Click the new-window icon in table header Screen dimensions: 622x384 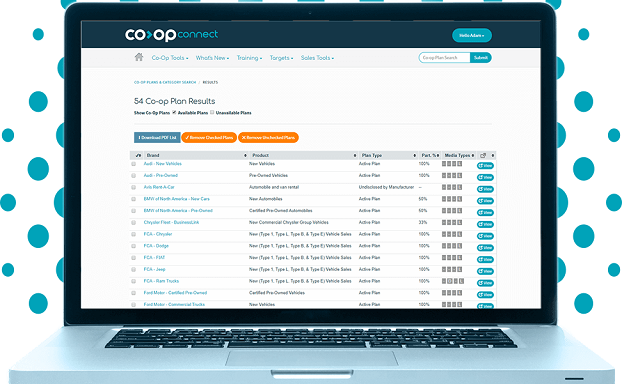pyautogui.click(x=483, y=156)
